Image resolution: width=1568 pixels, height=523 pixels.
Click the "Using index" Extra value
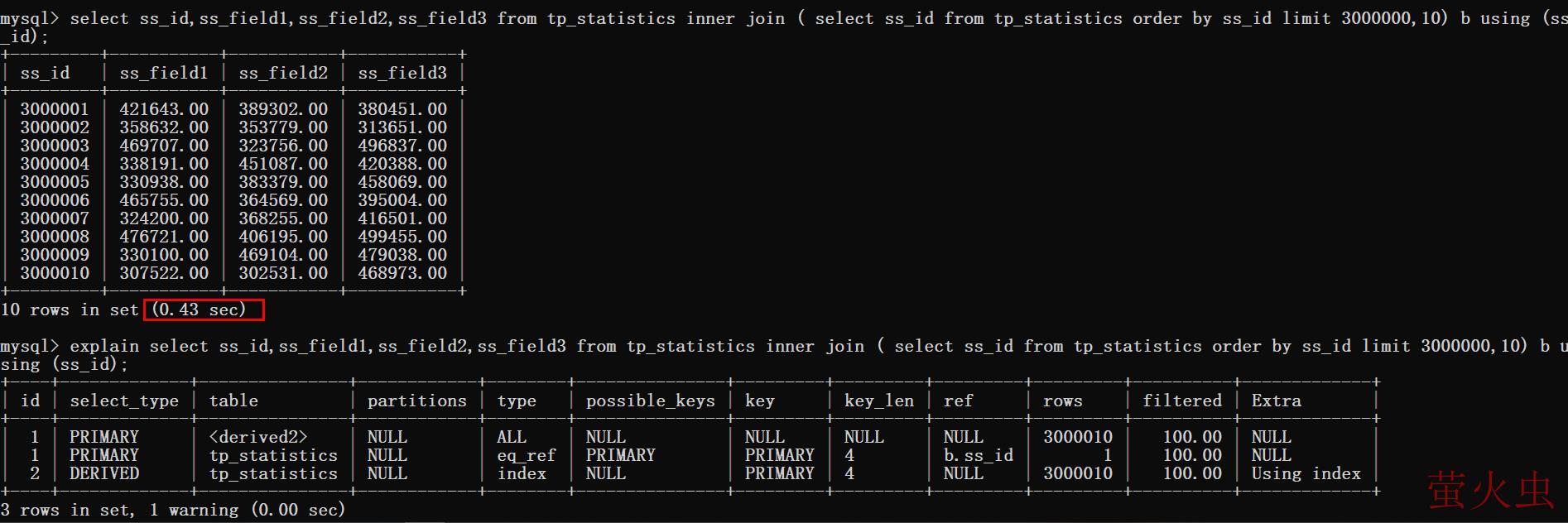[x=1306, y=474]
